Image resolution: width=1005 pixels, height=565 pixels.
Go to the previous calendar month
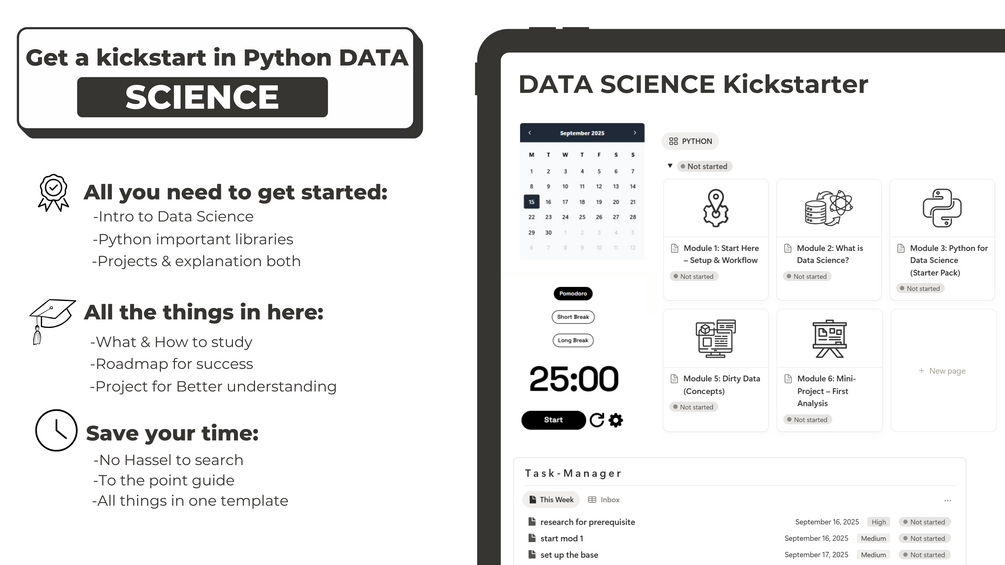tap(530, 133)
